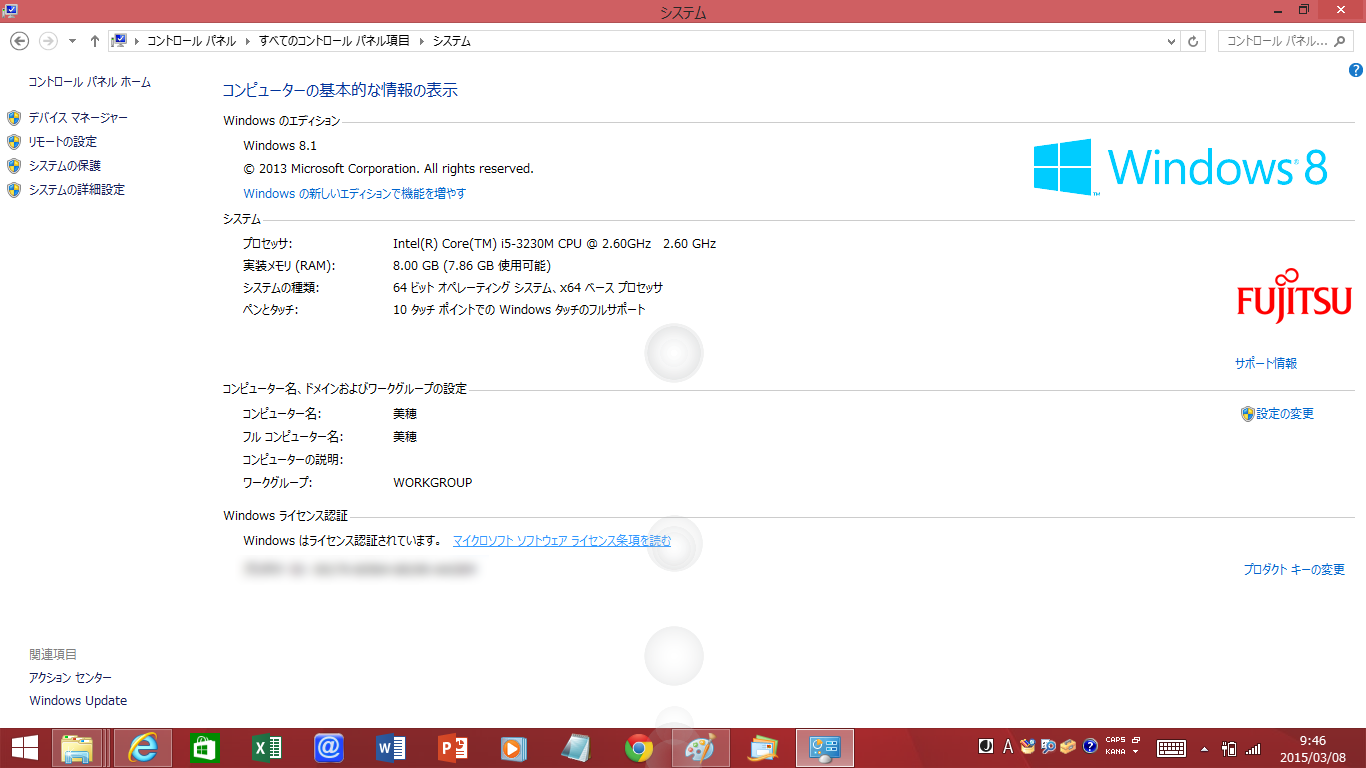Open システムの保護

[65, 166]
